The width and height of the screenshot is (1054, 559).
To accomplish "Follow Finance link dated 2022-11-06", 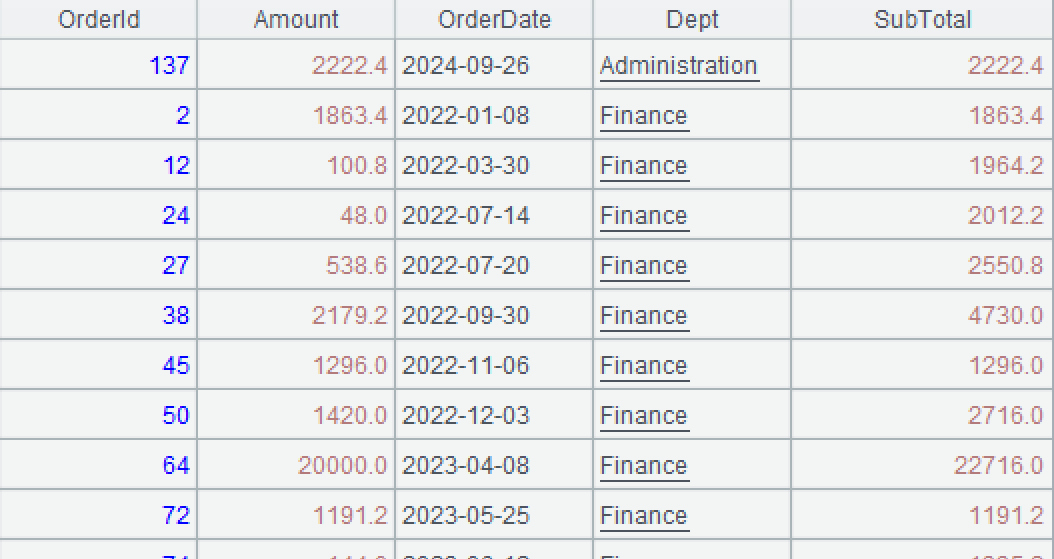I will pos(643,366).
